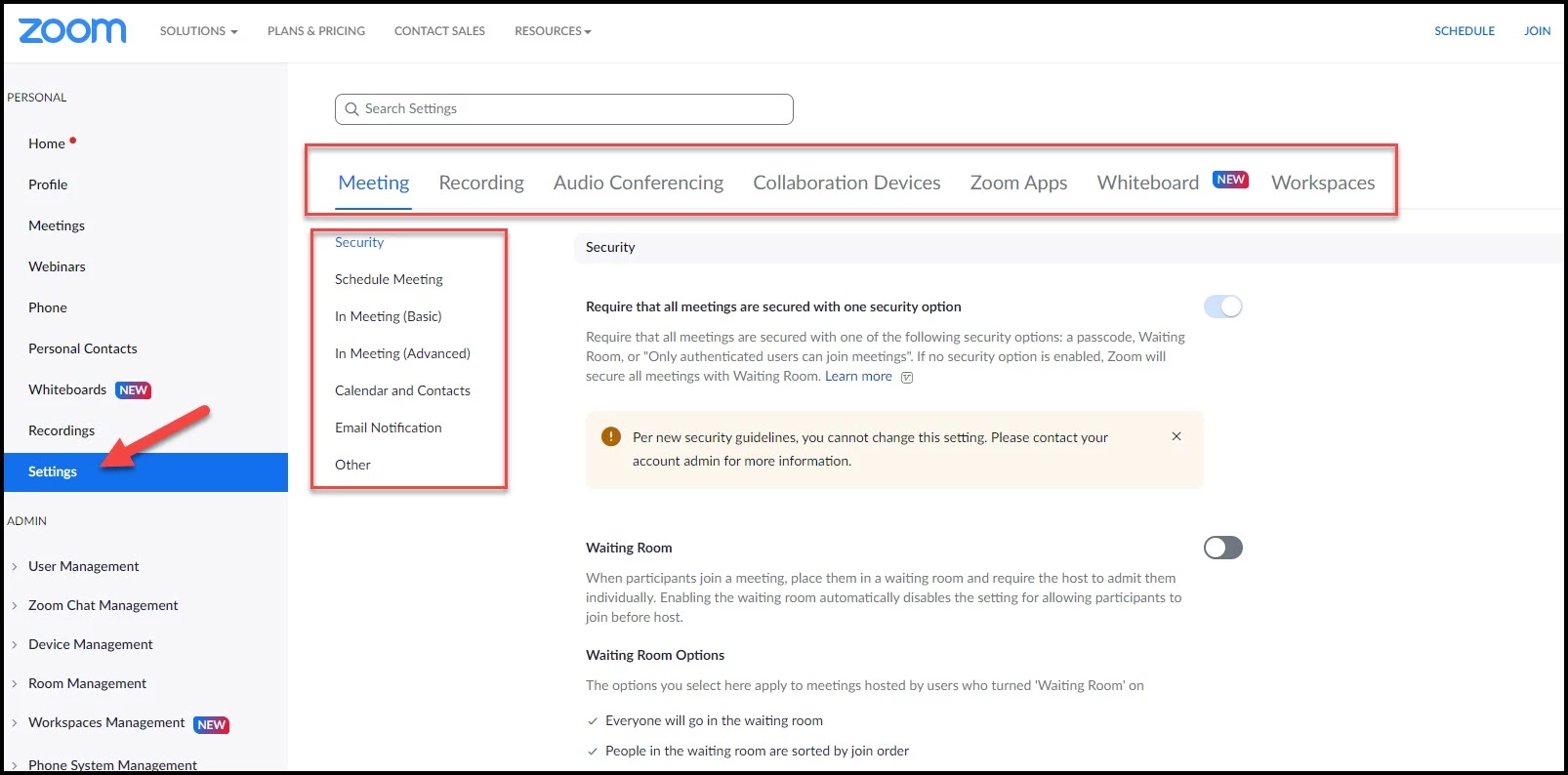Open Home in the sidebar
This screenshot has width=1568, height=775.
point(47,143)
